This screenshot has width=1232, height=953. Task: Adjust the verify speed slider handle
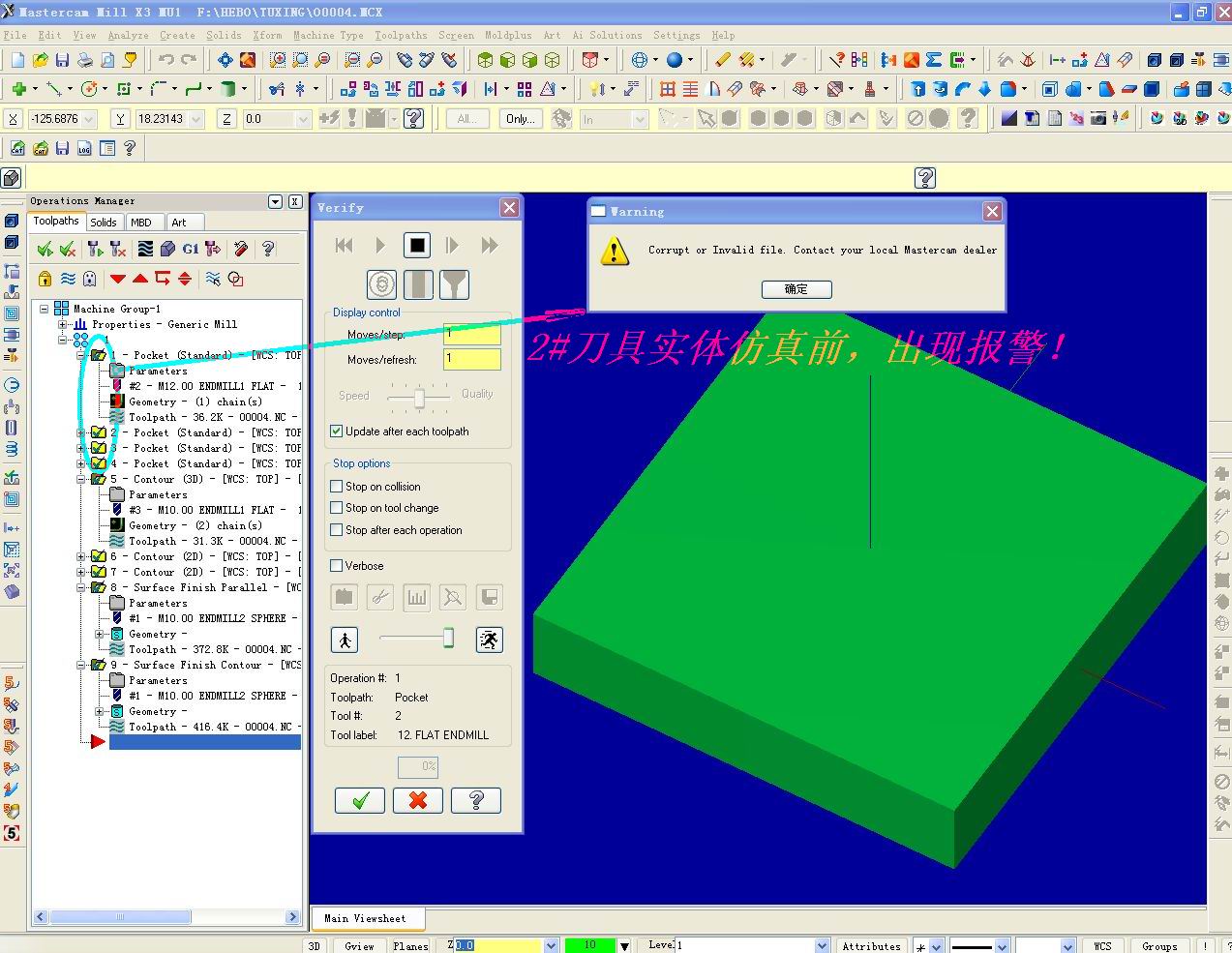pos(448,637)
